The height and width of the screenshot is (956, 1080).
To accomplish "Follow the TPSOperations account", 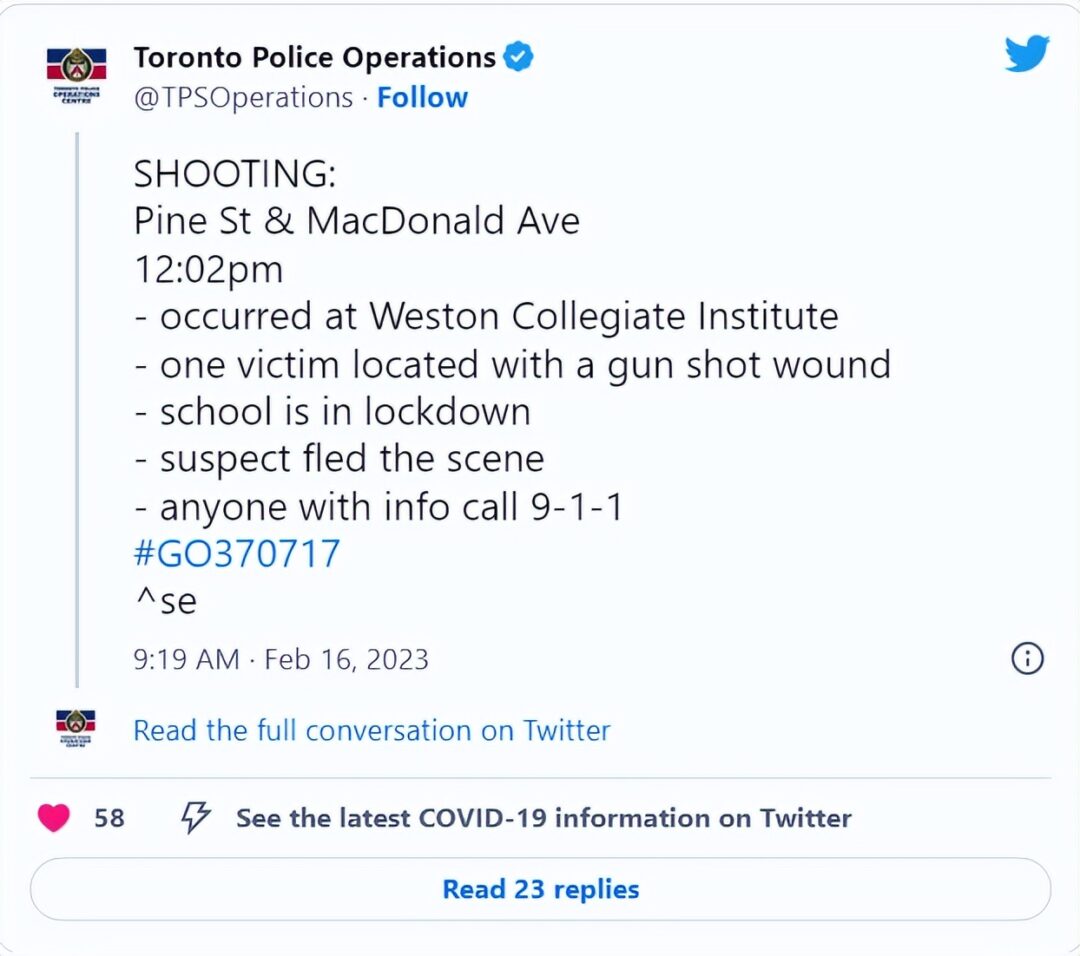I will point(422,98).
